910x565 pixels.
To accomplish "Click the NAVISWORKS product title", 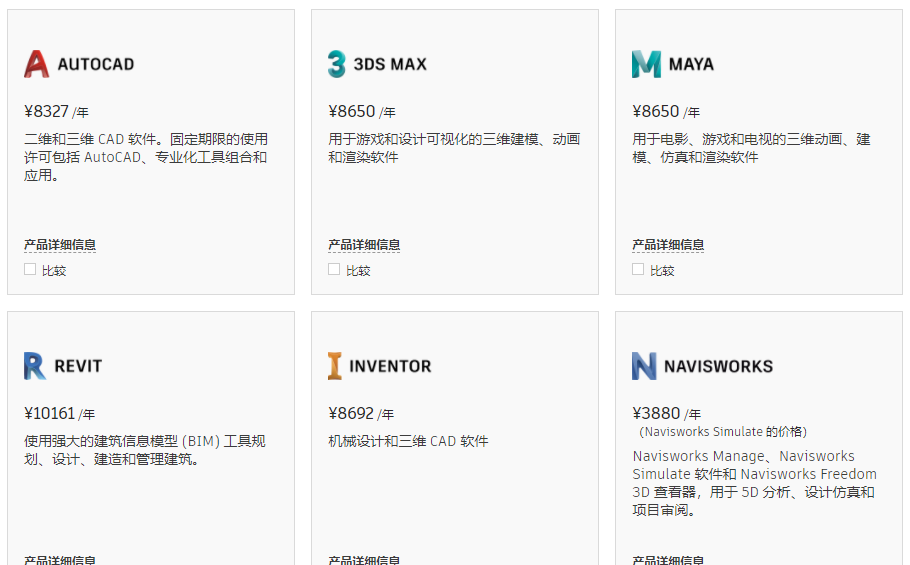I will point(718,367).
